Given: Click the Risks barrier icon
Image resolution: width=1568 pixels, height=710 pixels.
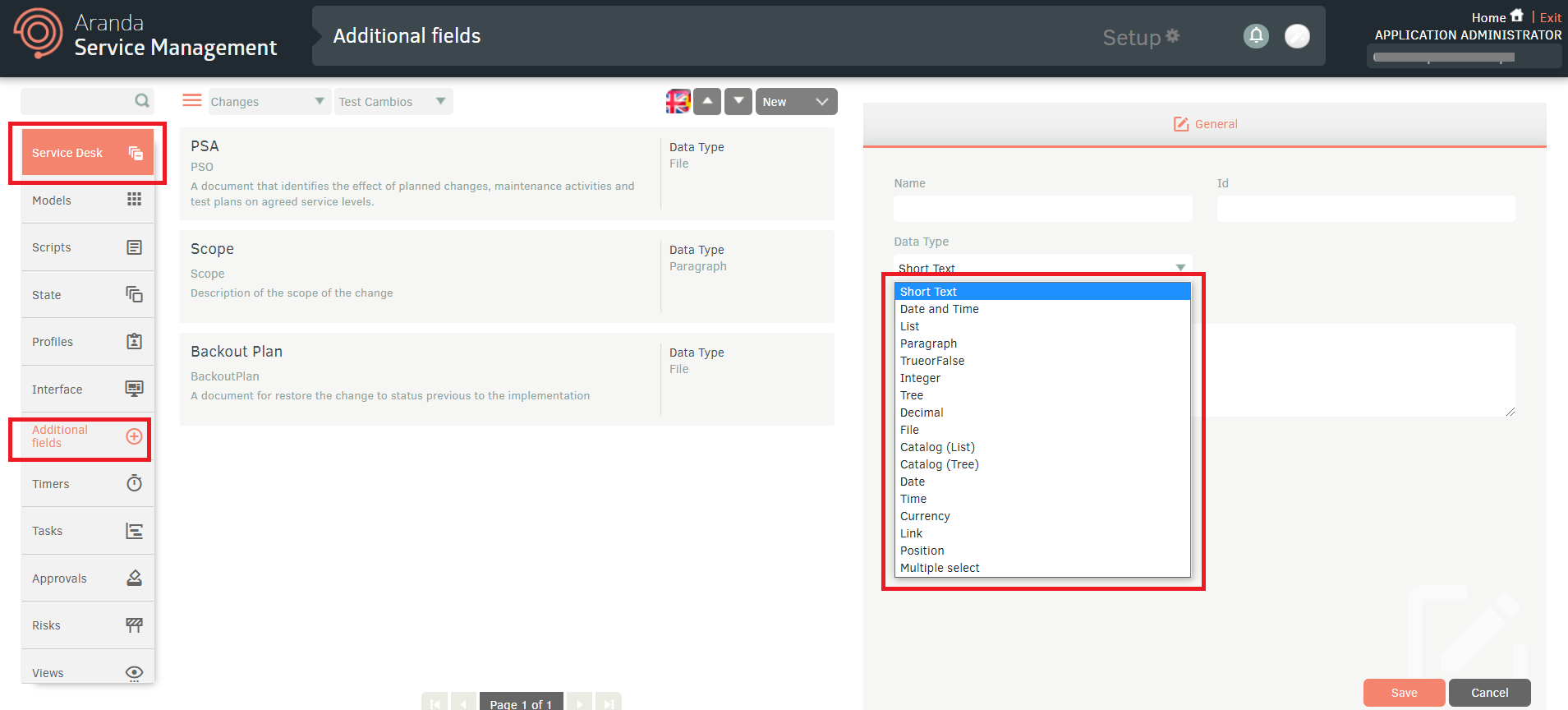Looking at the screenshot, I should 134,625.
